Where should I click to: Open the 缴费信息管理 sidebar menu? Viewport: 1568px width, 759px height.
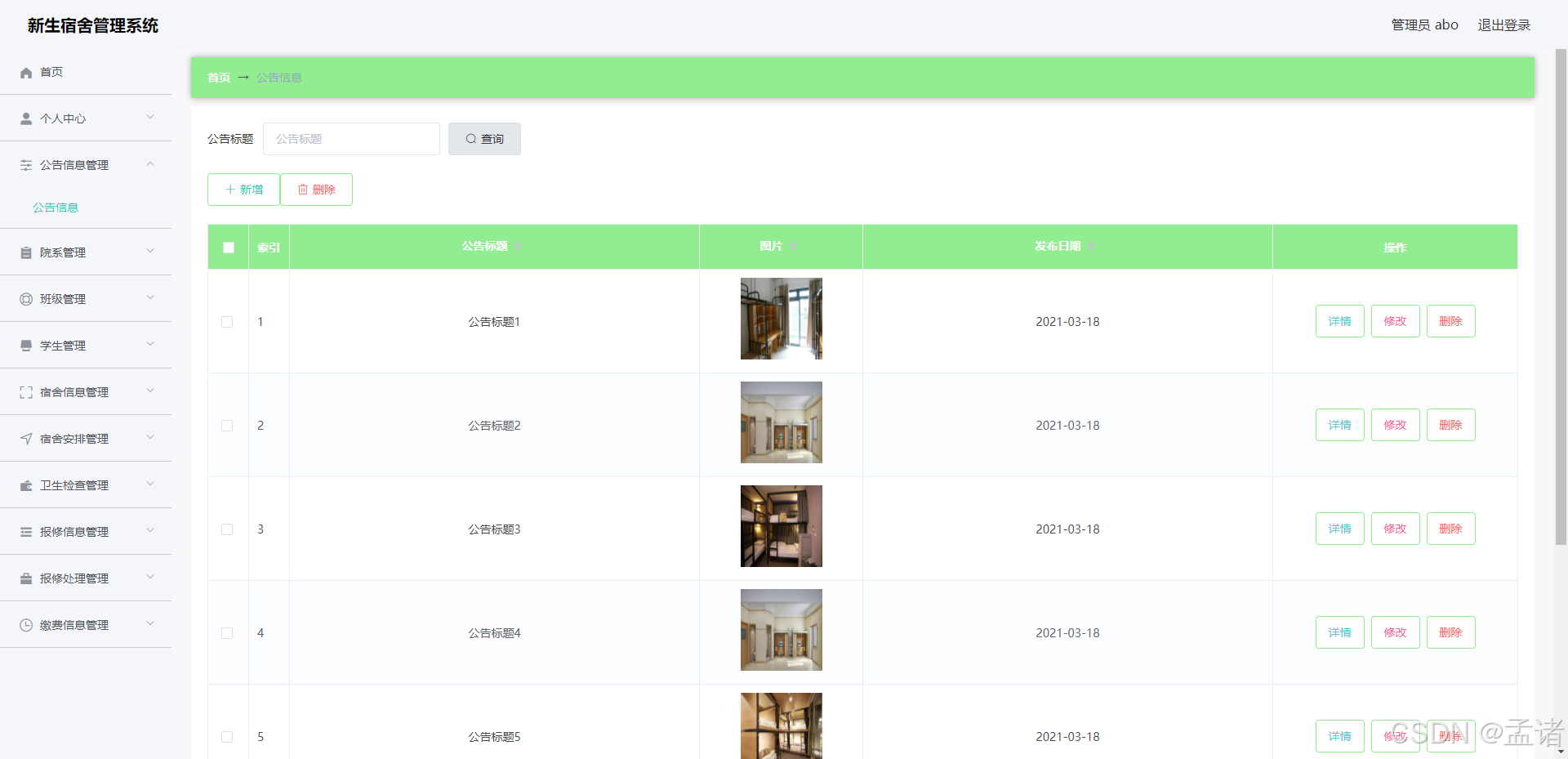pos(86,625)
